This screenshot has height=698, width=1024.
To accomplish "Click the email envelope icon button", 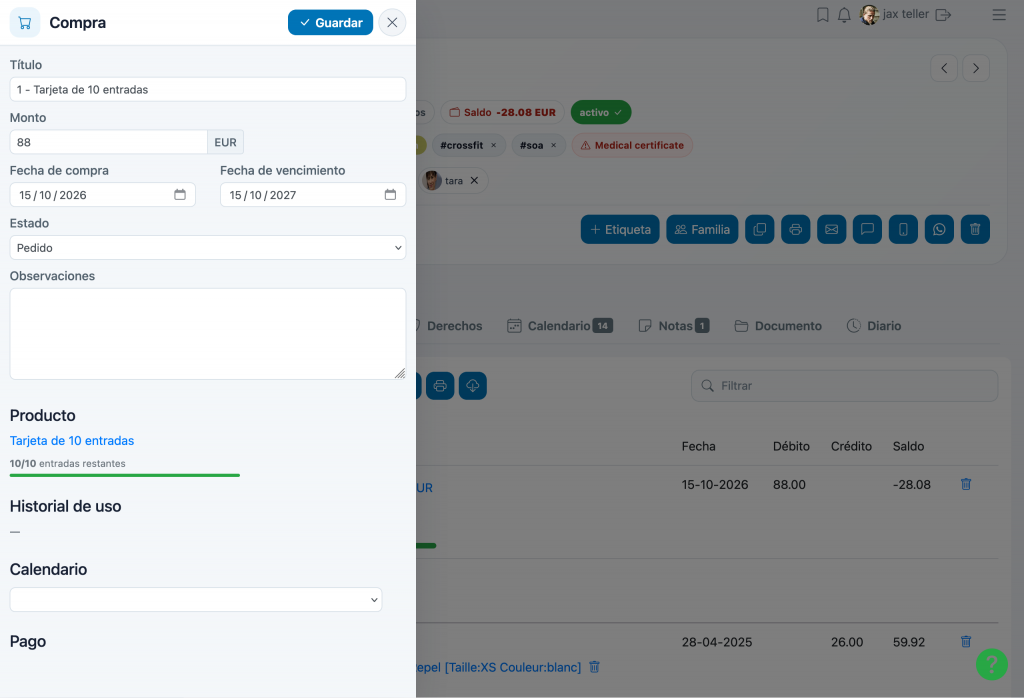I will pos(831,229).
